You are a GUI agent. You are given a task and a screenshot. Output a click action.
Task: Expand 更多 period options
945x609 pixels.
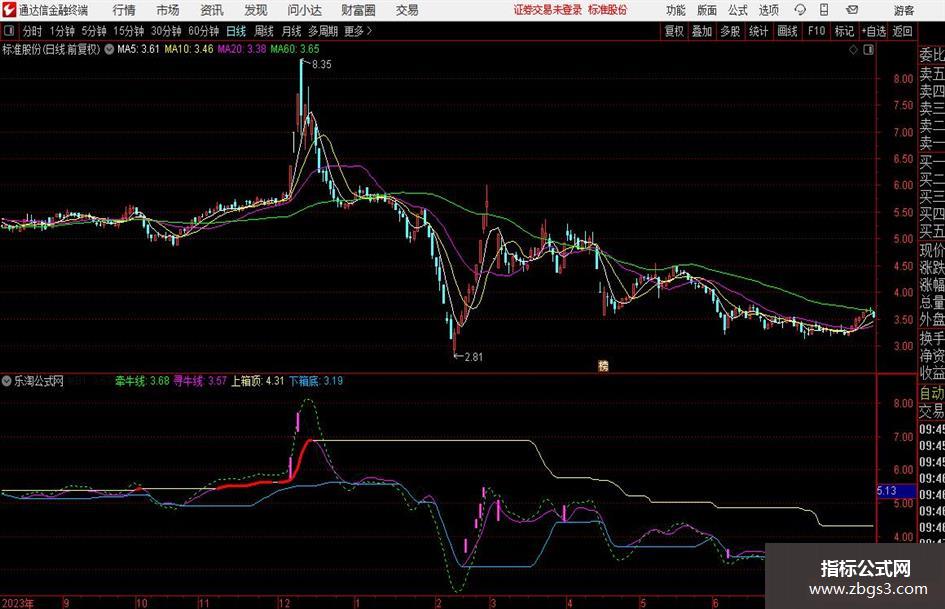click(358, 31)
